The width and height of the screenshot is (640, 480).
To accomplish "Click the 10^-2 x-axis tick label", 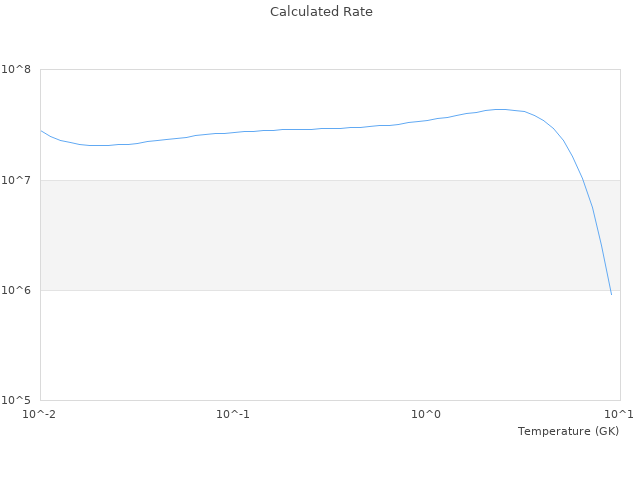I will 40,414.
